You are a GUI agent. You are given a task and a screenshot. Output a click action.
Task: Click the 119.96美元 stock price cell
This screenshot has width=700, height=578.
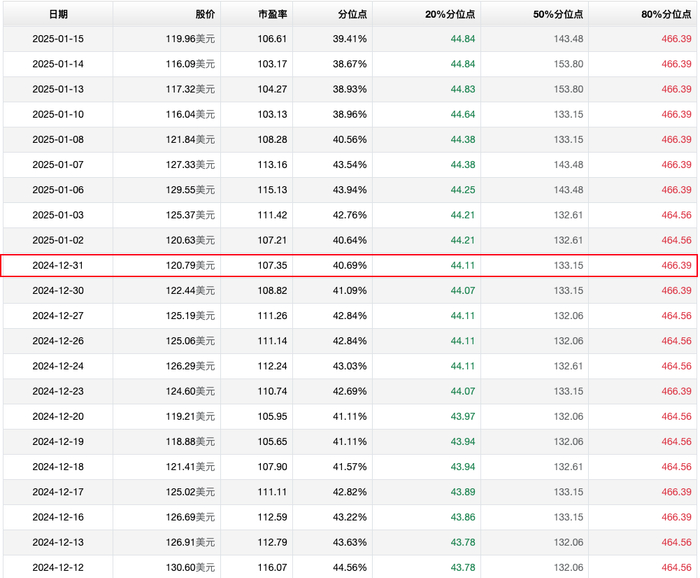tap(190, 38)
